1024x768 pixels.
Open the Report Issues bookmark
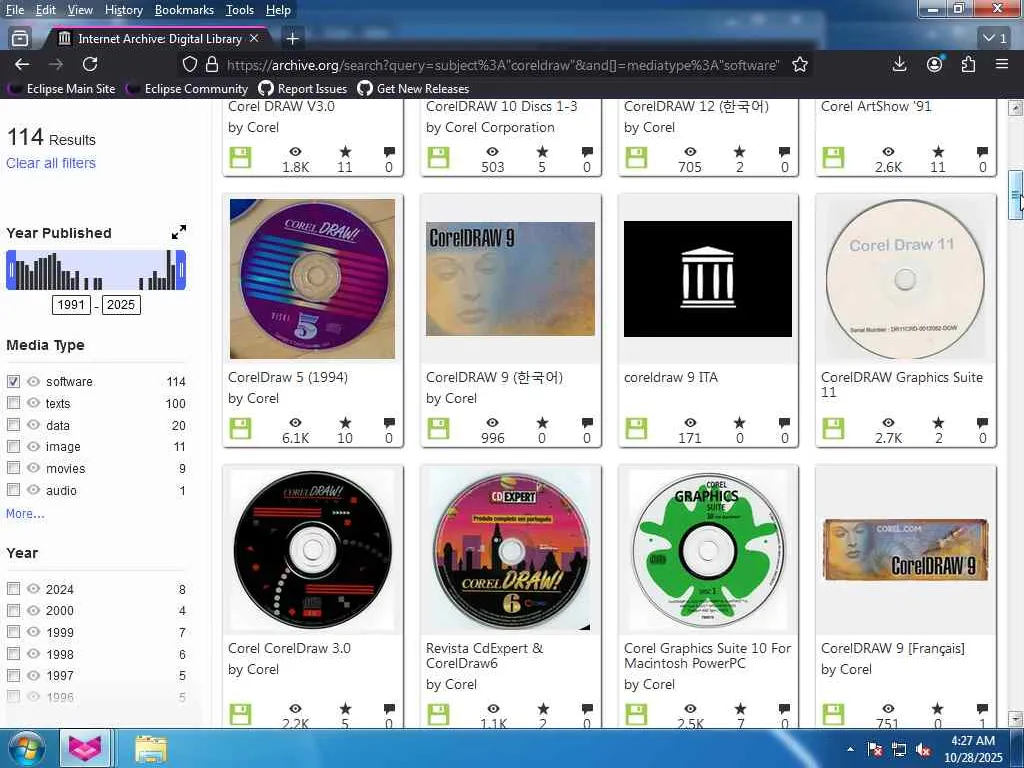click(303, 88)
